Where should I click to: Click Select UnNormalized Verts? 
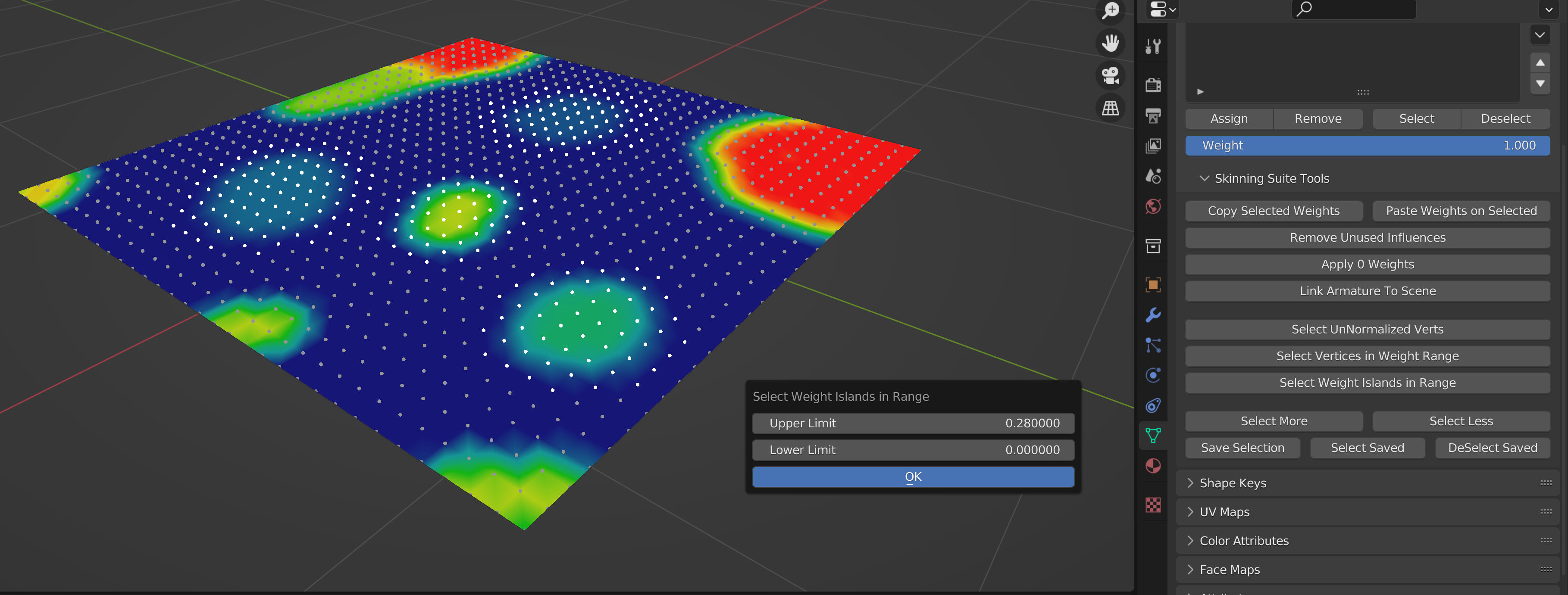point(1367,330)
